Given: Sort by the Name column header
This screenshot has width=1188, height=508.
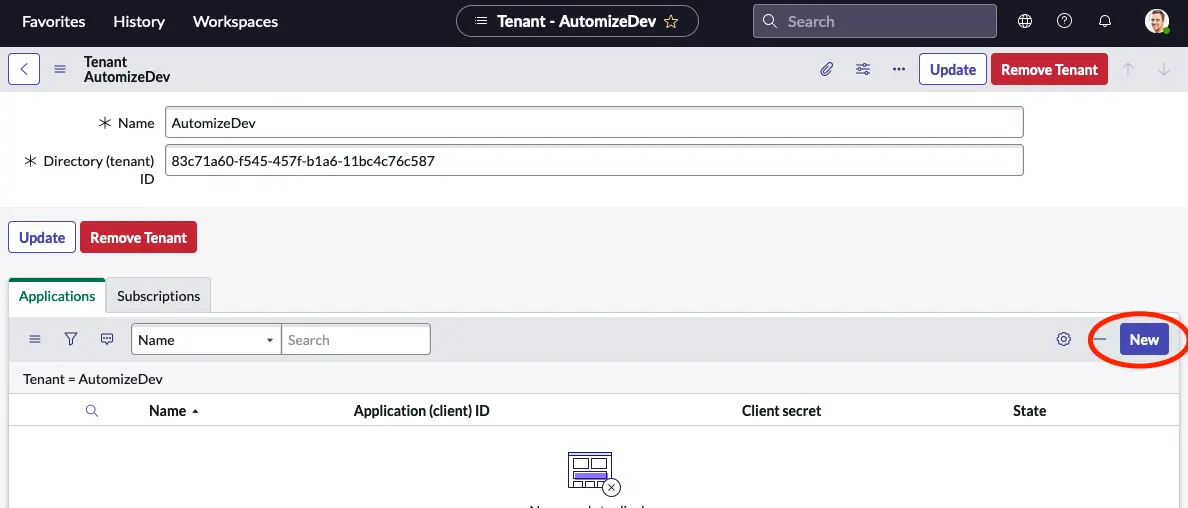Looking at the screenshot, I should point(167,410).
